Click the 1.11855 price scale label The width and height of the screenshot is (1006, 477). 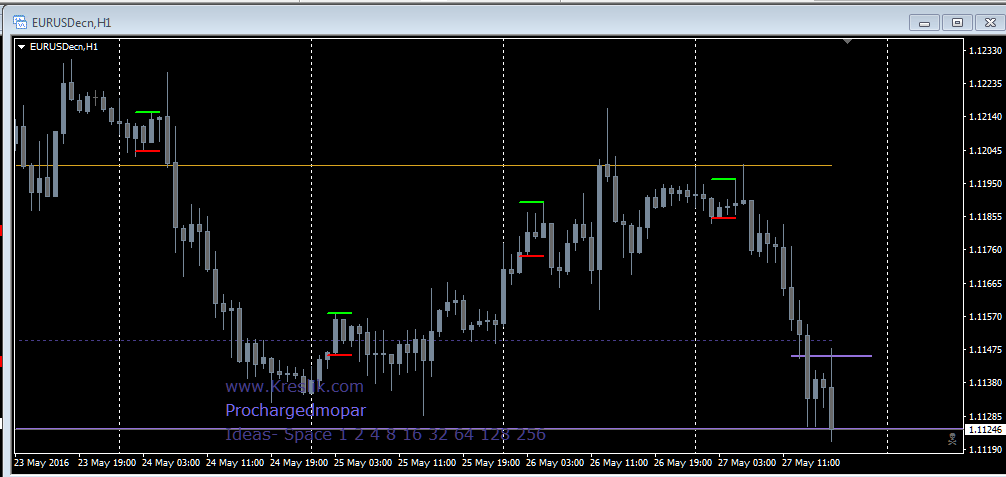point(987,217)
